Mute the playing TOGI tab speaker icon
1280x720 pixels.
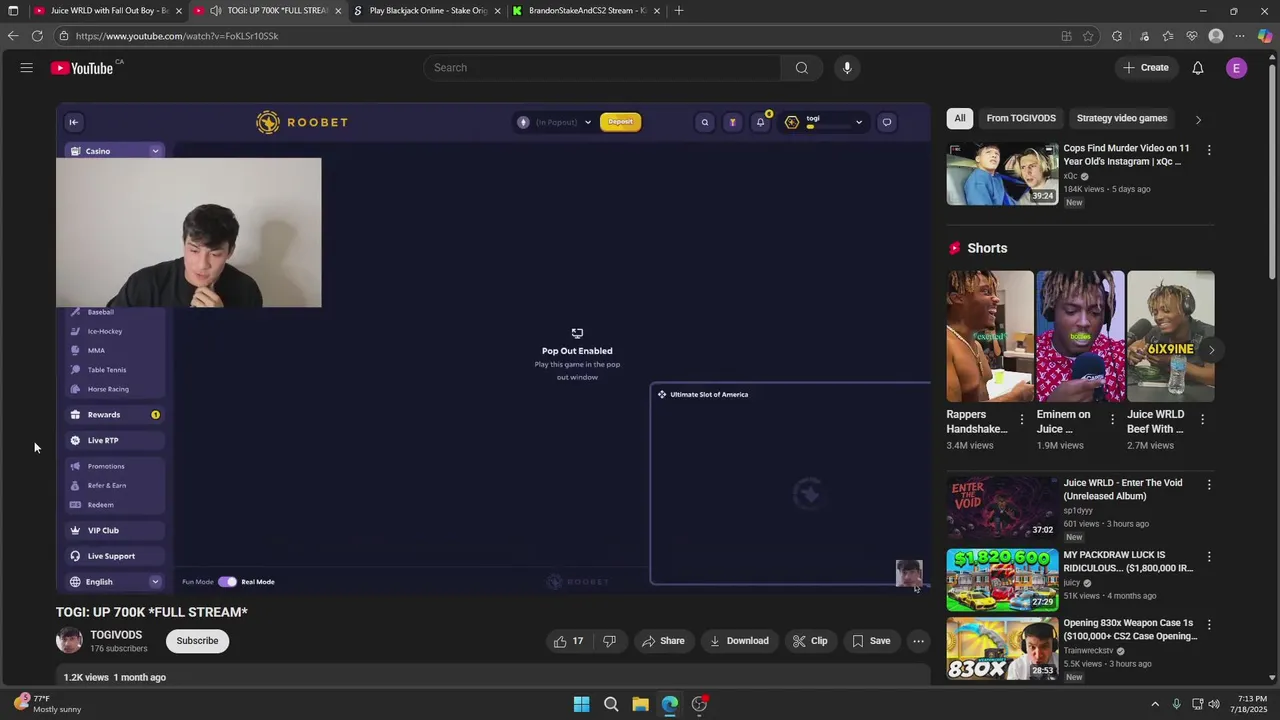click(215, 10)
